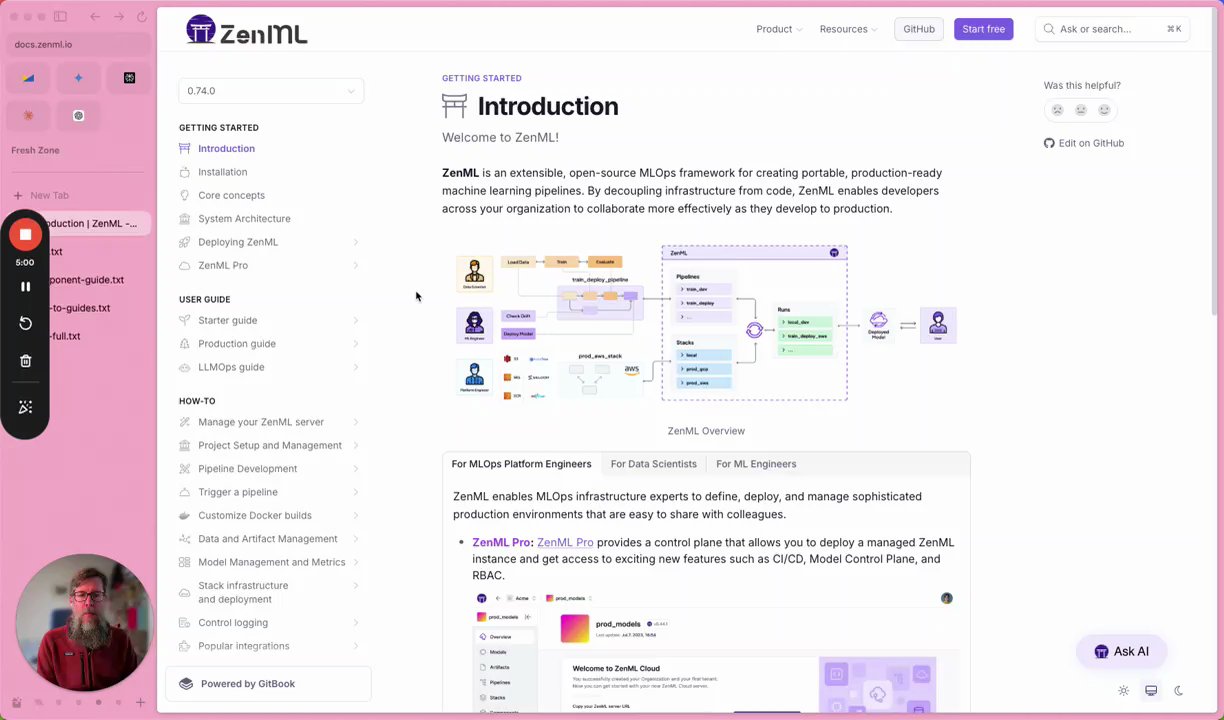Switch to light theme sun icon

[x=1124, y=691]
